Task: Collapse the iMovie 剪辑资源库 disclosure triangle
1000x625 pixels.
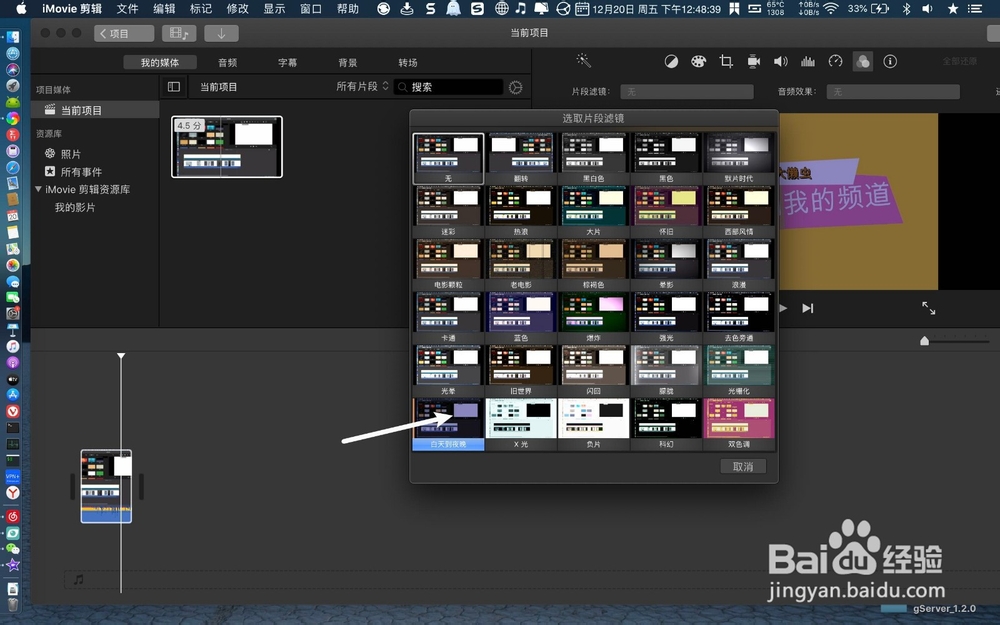Action: click(x=38, y=189)
